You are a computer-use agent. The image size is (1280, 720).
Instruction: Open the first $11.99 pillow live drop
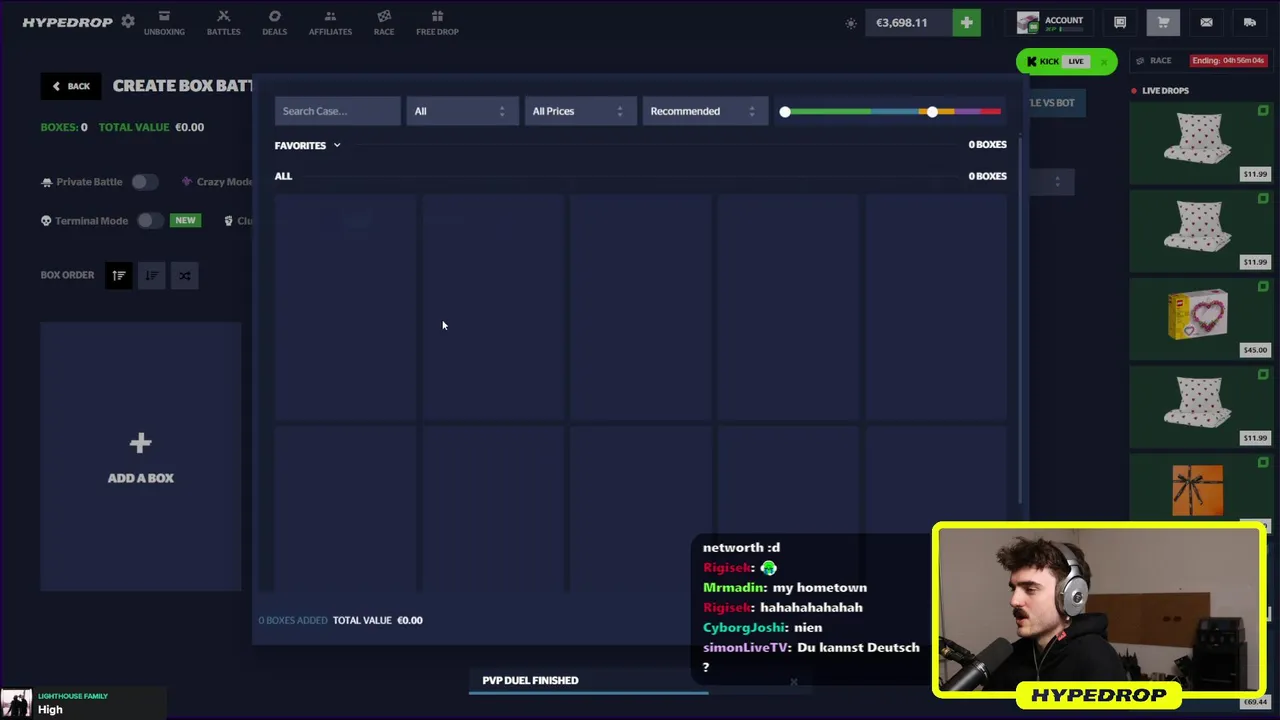coord(1200,141)
